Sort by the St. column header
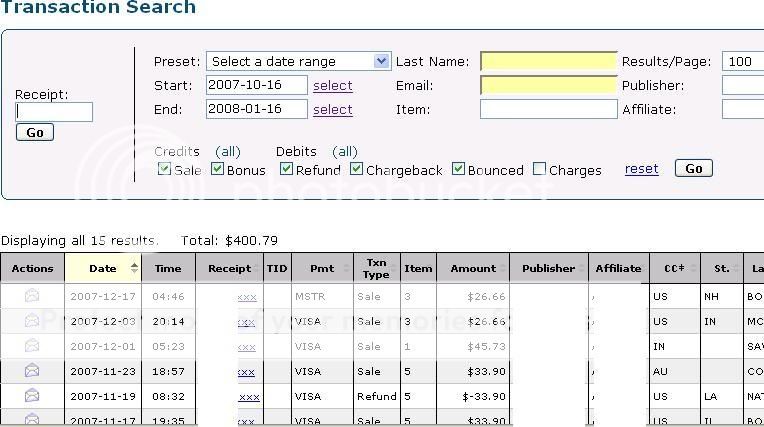764x427 pixels. [722, 268]
